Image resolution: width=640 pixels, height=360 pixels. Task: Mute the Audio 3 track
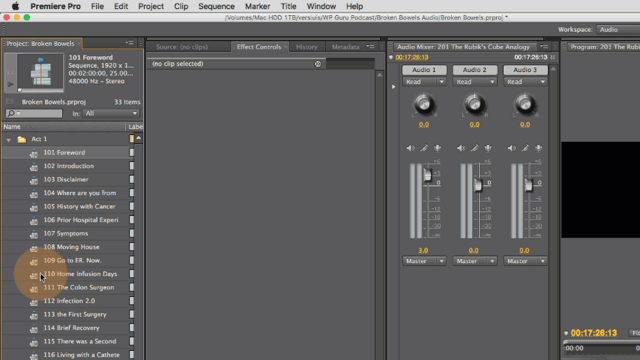pyautogui.click(x=511, y=148)
